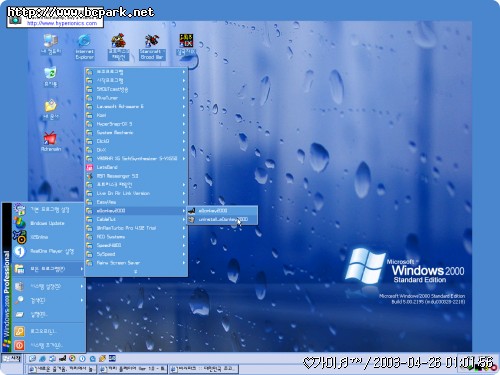Click the Start button on taskbar
Image resolution: width=500 pixels, height=375 pixels.
(x=12, y=359)
